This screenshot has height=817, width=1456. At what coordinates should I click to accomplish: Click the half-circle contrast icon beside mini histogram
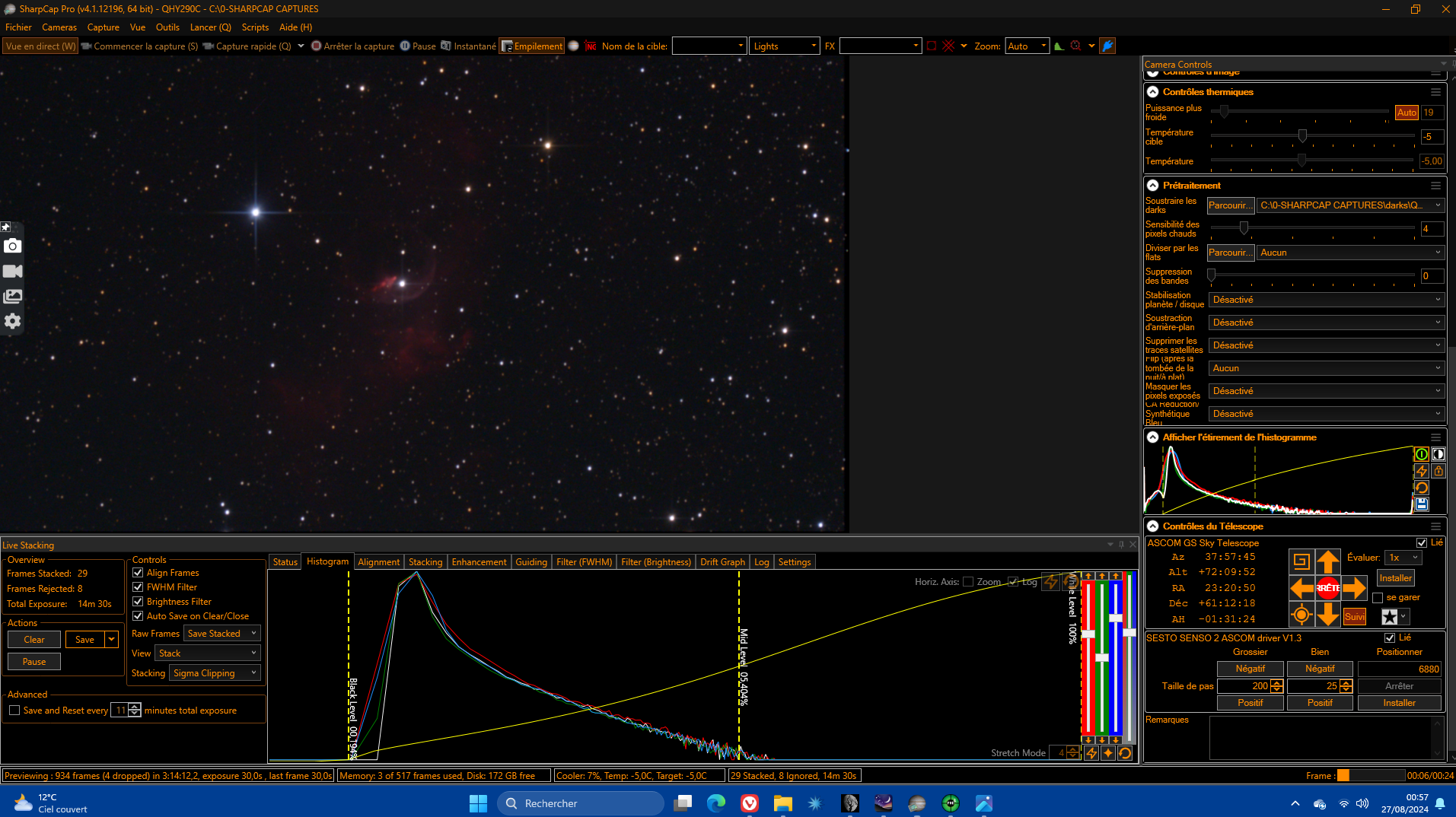(1438, 454)
